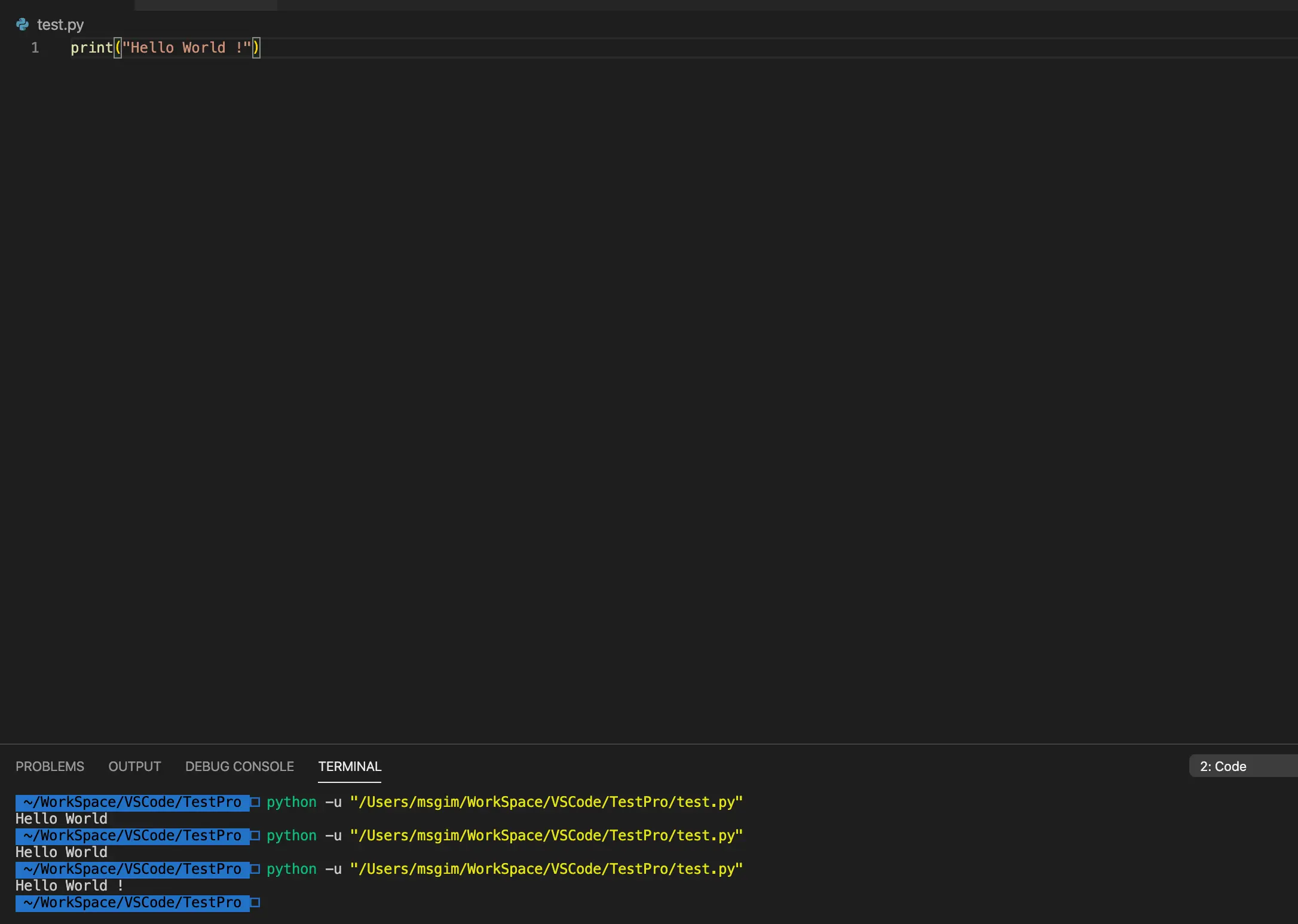This screenshot has height=924, width=1298.
Task: Click the highlighted closing parenthesis in code
Action: point(256,48)
